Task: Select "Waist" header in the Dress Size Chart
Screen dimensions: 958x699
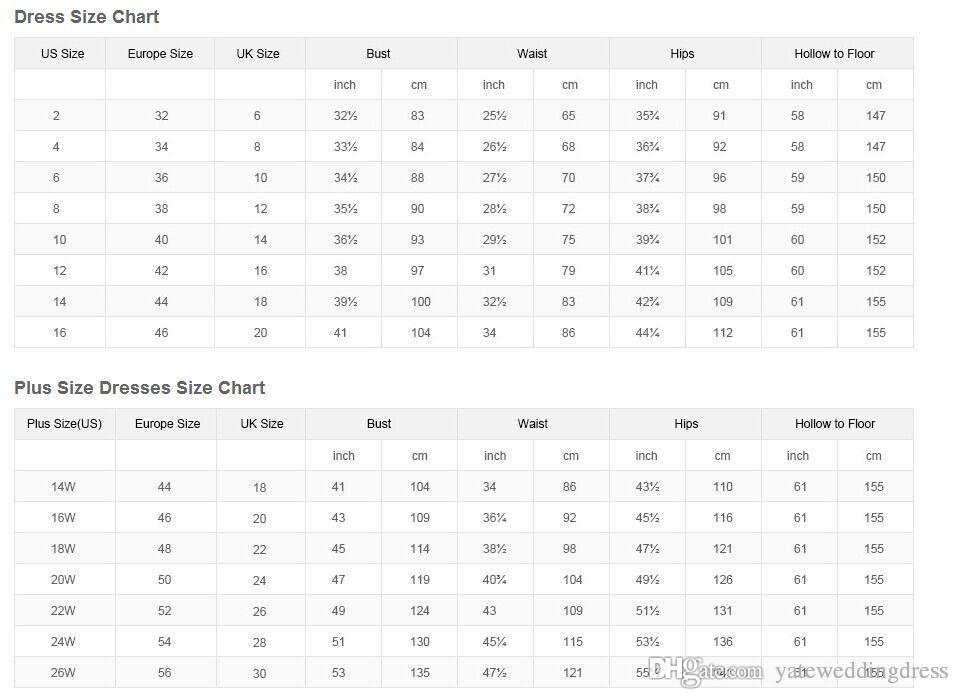Action: point(532,54)
